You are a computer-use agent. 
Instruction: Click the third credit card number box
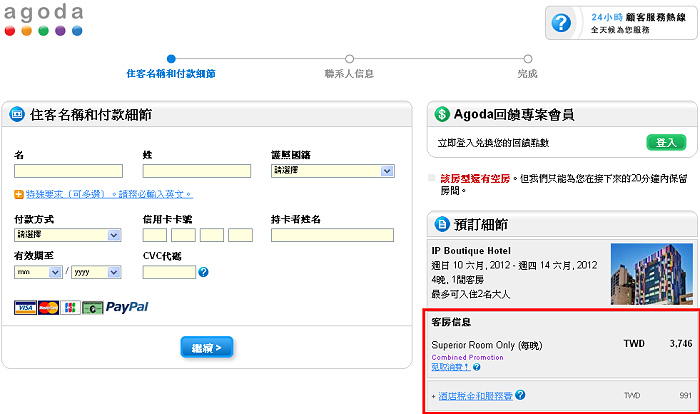pos(212,235)
